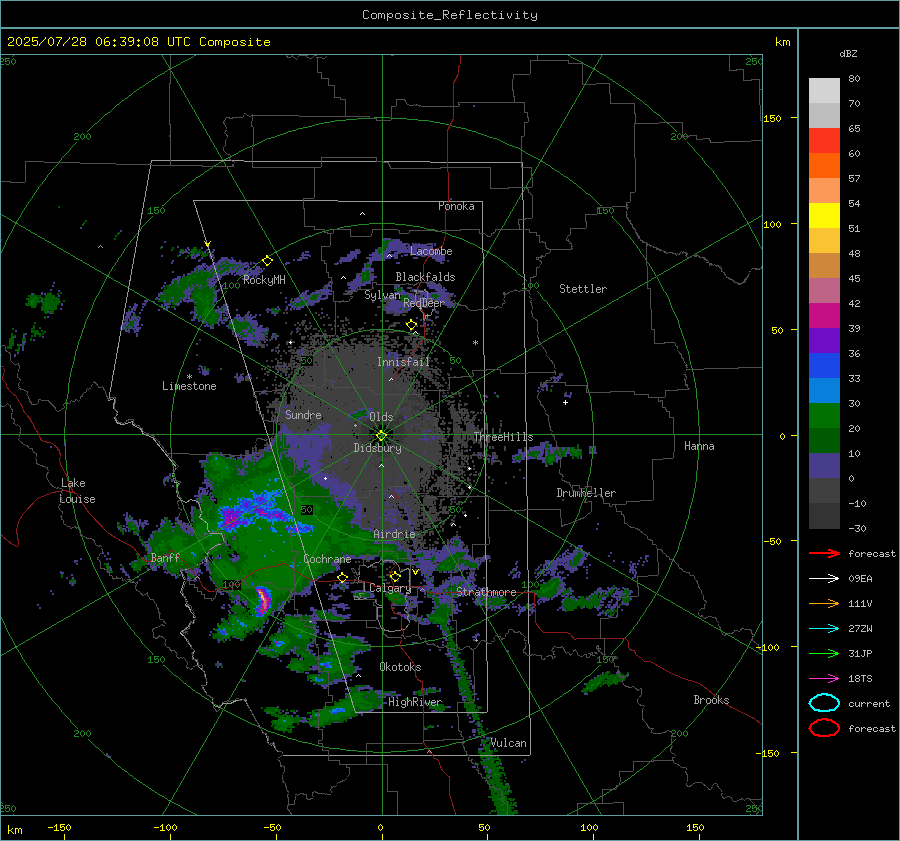900x841 pixels.
Task: Click the dBZ legend heading
Action: (x=848, y=53)
